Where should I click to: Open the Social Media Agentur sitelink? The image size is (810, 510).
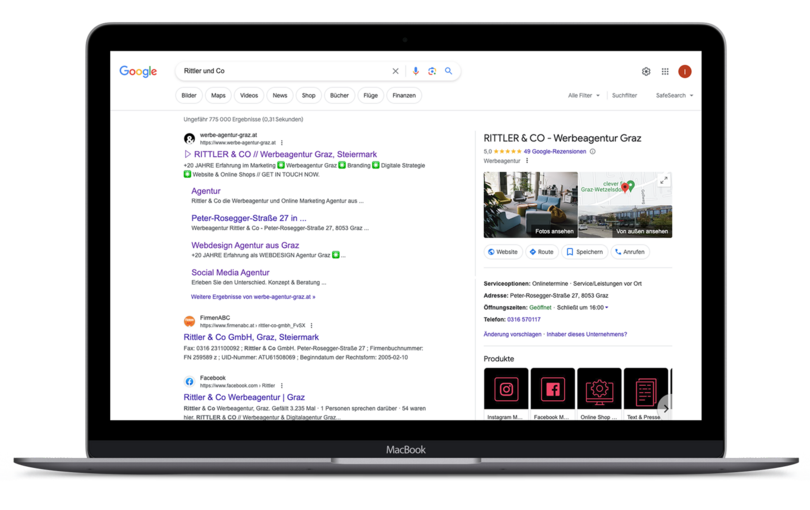click(x=230, y=272)
